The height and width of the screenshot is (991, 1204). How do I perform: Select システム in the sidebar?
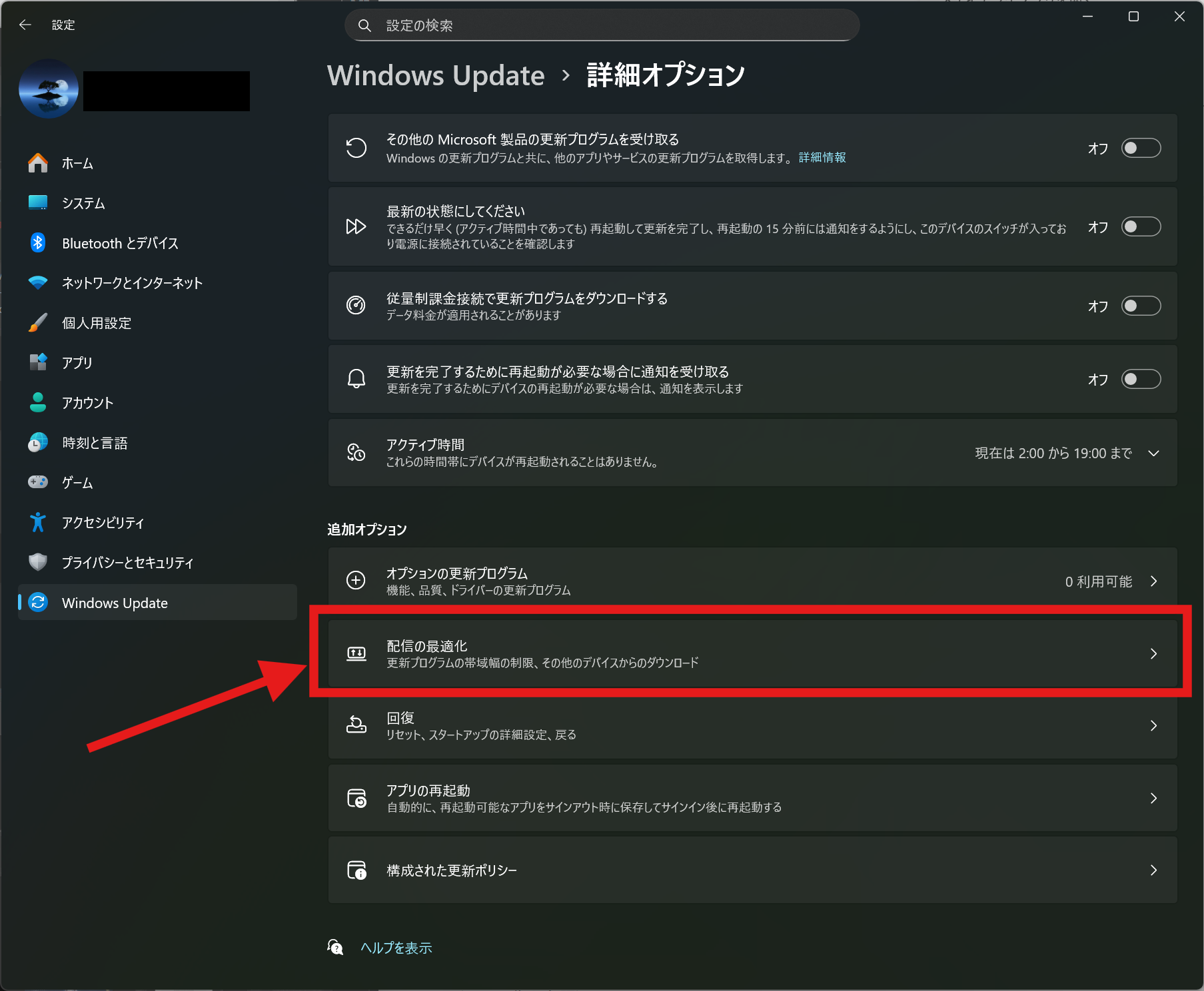coord(157,203)
